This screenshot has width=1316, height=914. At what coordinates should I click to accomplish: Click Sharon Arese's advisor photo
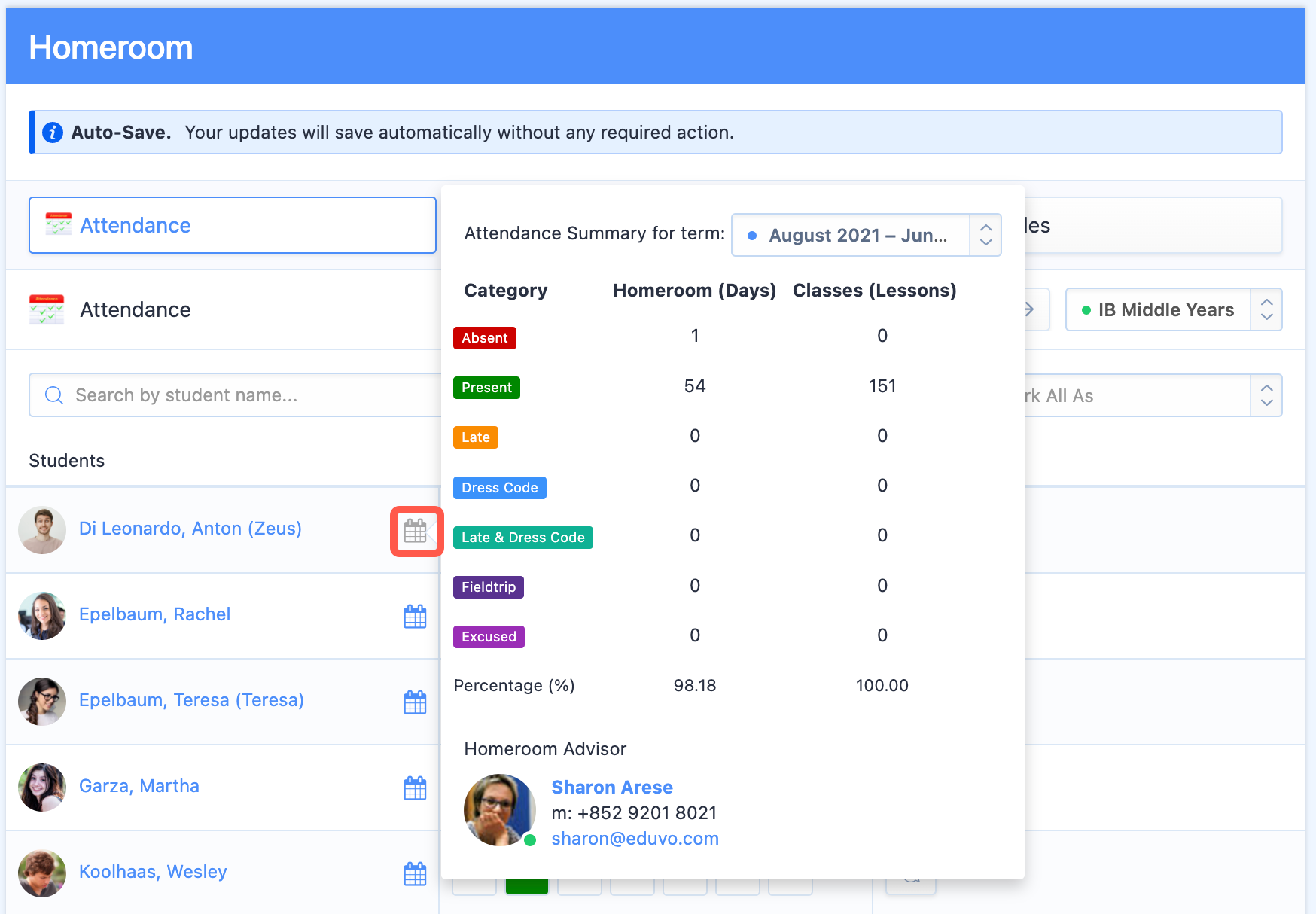pos(498,809)
